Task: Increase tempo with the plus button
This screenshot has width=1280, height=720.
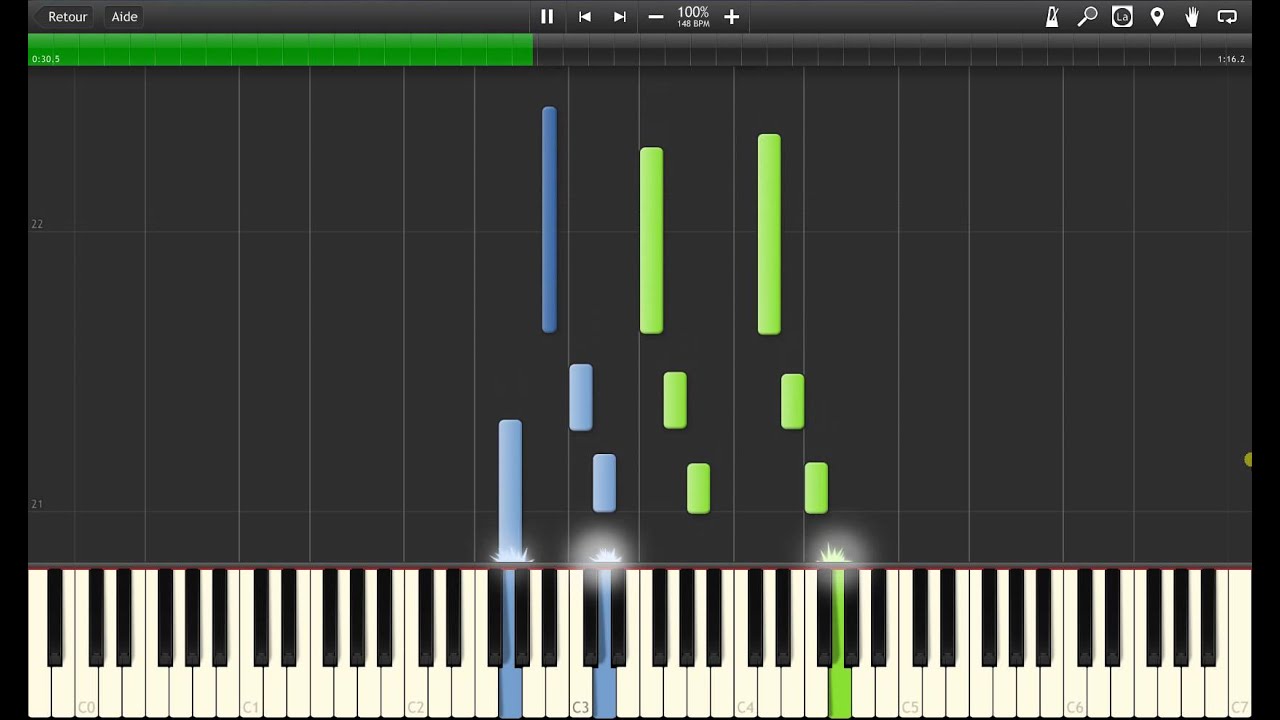Action: 731,16
